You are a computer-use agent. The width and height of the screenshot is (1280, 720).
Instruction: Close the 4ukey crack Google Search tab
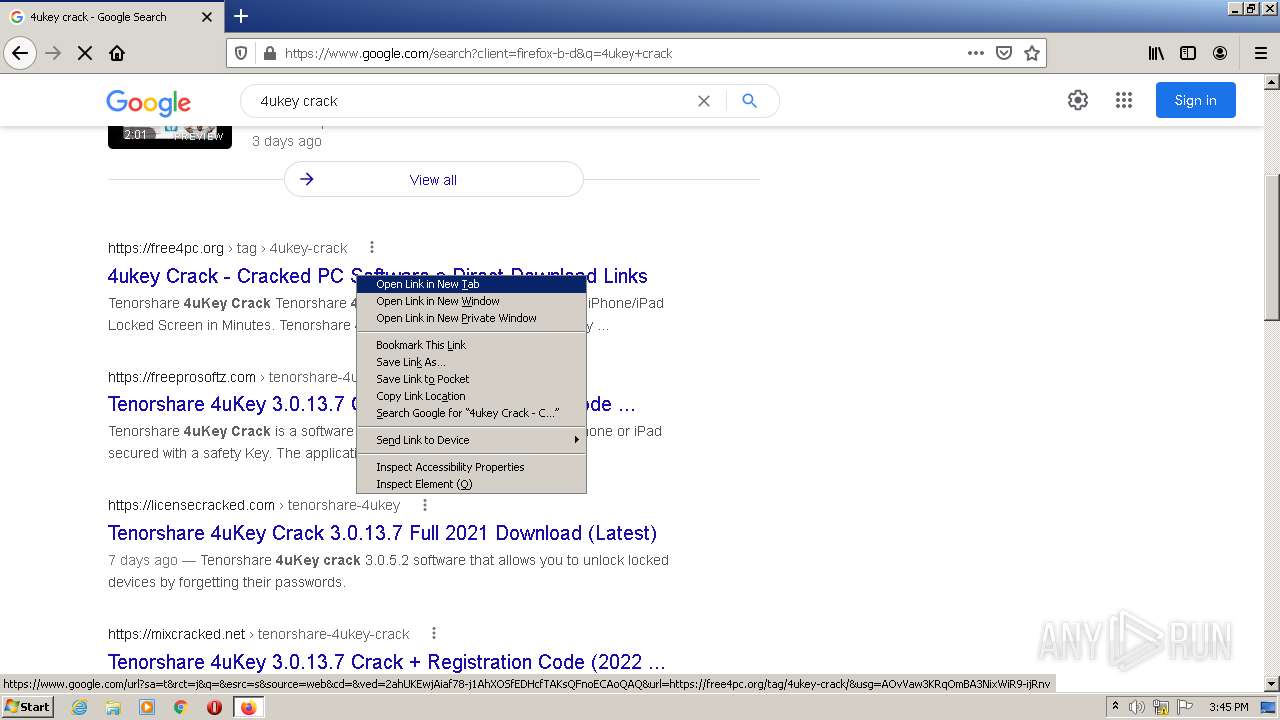207,17
